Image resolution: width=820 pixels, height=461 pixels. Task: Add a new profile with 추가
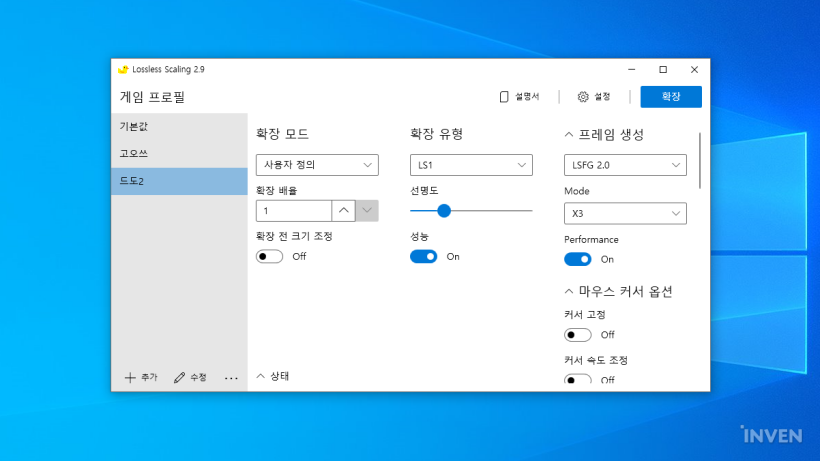[x=141, y=377]
